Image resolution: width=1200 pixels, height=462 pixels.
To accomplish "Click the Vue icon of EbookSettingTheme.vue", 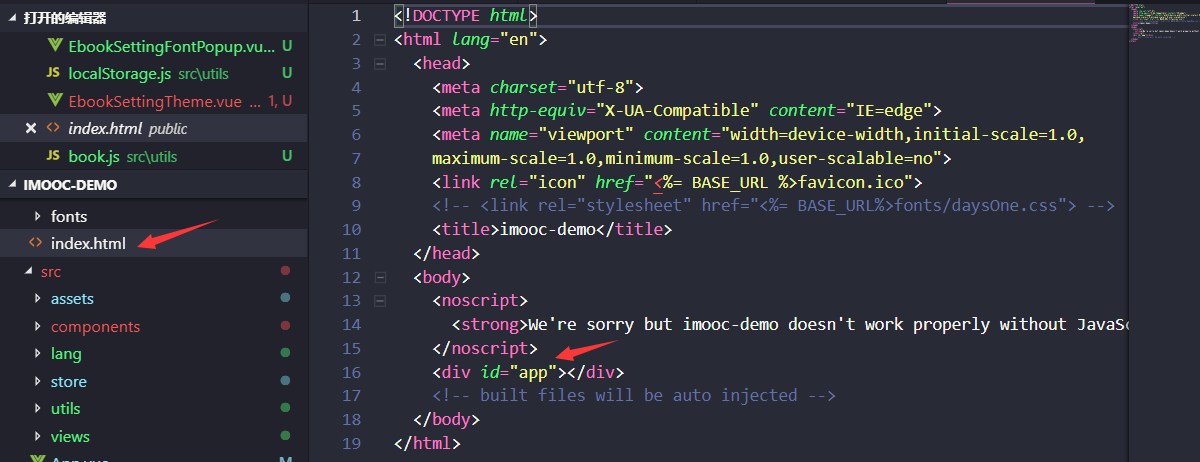I will 54,101.
